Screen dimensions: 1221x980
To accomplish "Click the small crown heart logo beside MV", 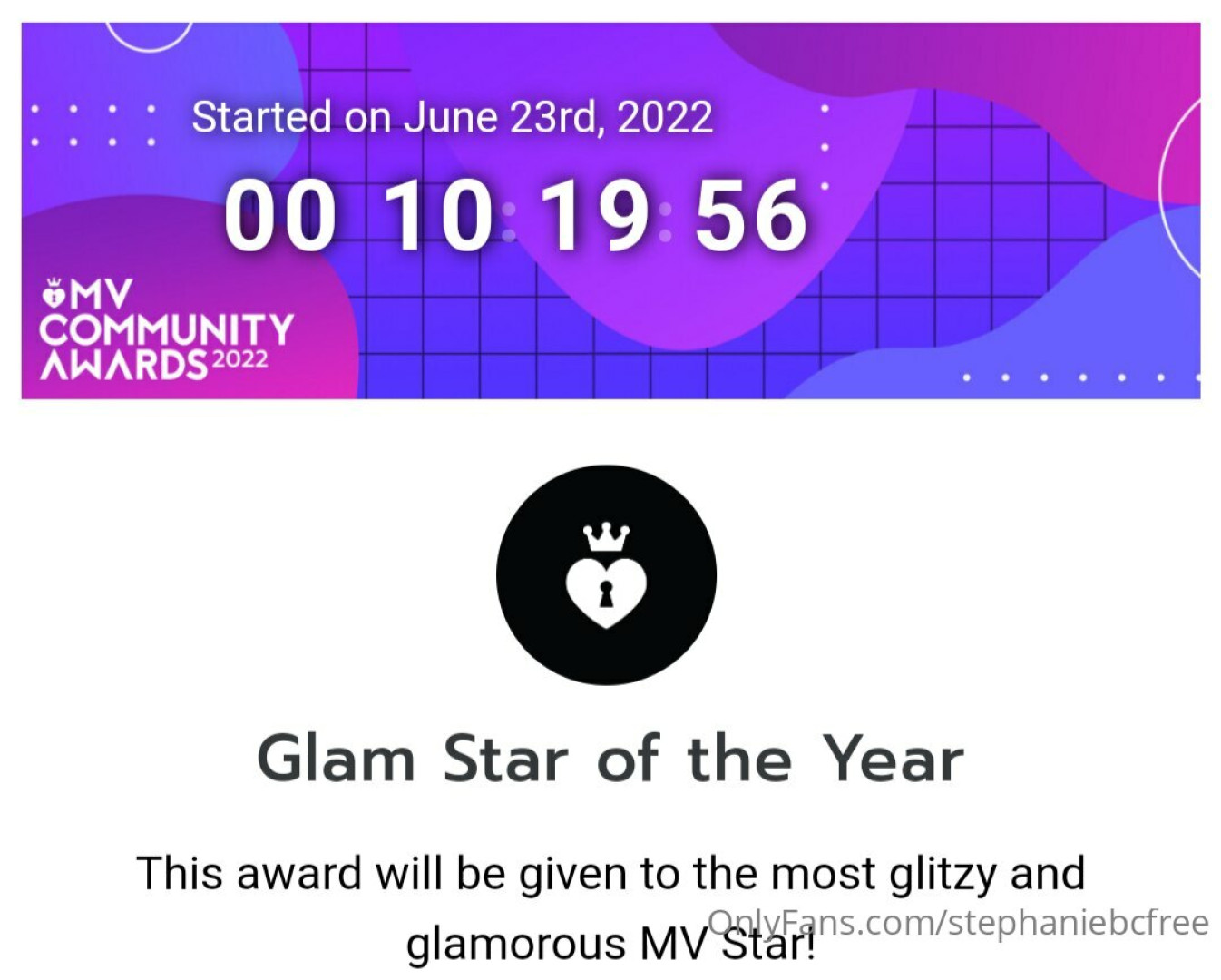I will [54, 293].
